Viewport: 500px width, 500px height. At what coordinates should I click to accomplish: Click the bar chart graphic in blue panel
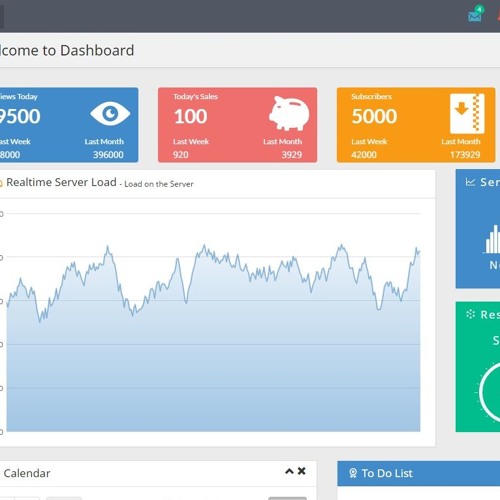(492, 239)
